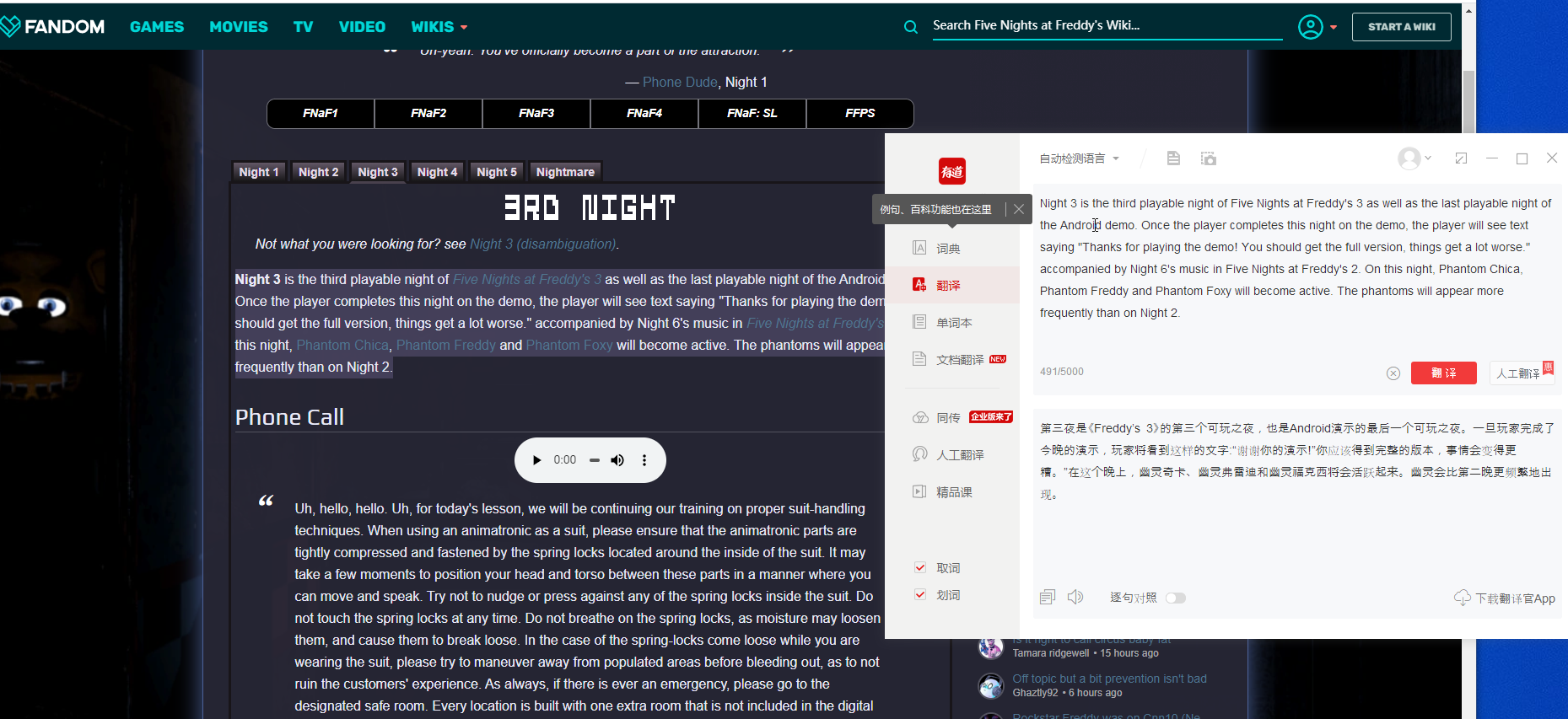Image resolution: width=1568 pixels, height=719 pixels.
Task: Open the Phantom Freddy link
Action: (x=446, y=345)
